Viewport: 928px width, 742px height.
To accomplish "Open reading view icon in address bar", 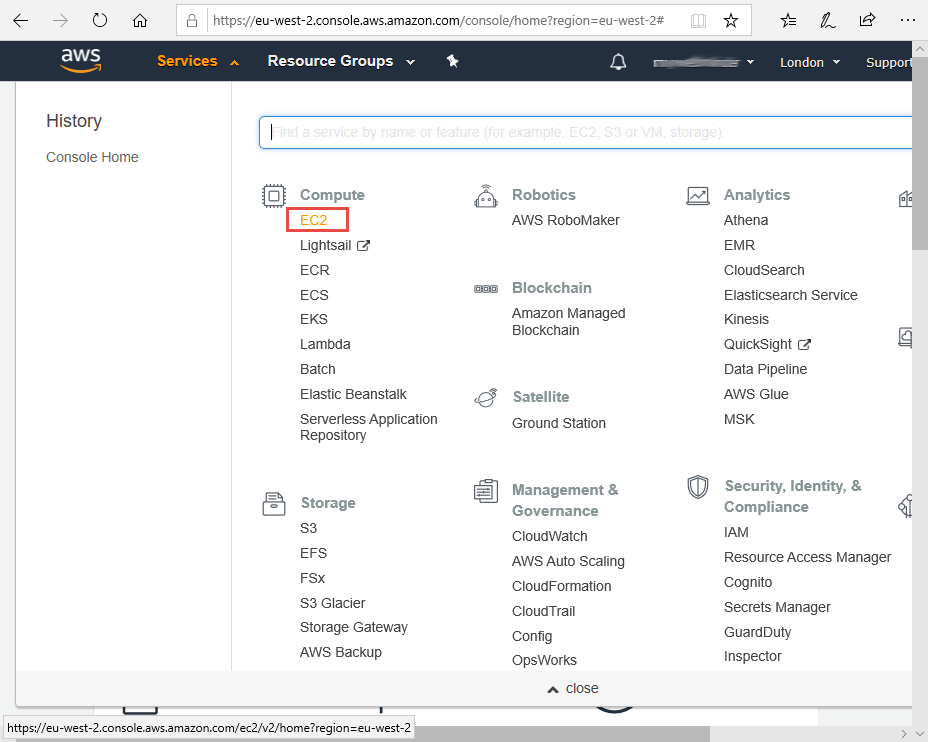I will [x=698, y=21].
